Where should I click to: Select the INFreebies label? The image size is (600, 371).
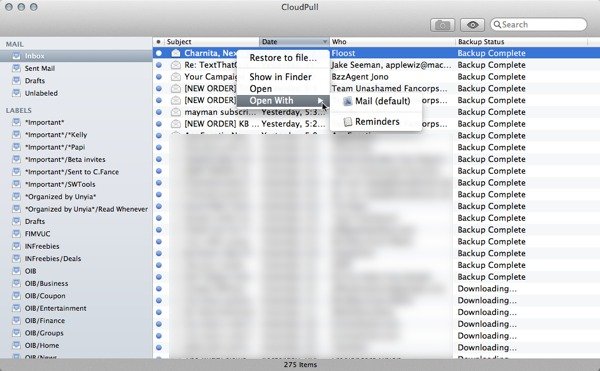click(x=76, y=246)
